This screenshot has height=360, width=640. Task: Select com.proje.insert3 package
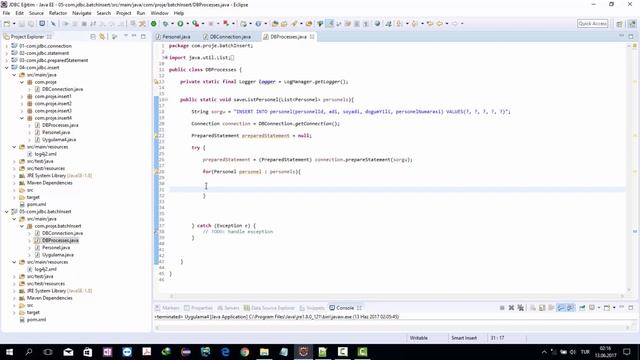pyautogui.click(x=53, y=111)
